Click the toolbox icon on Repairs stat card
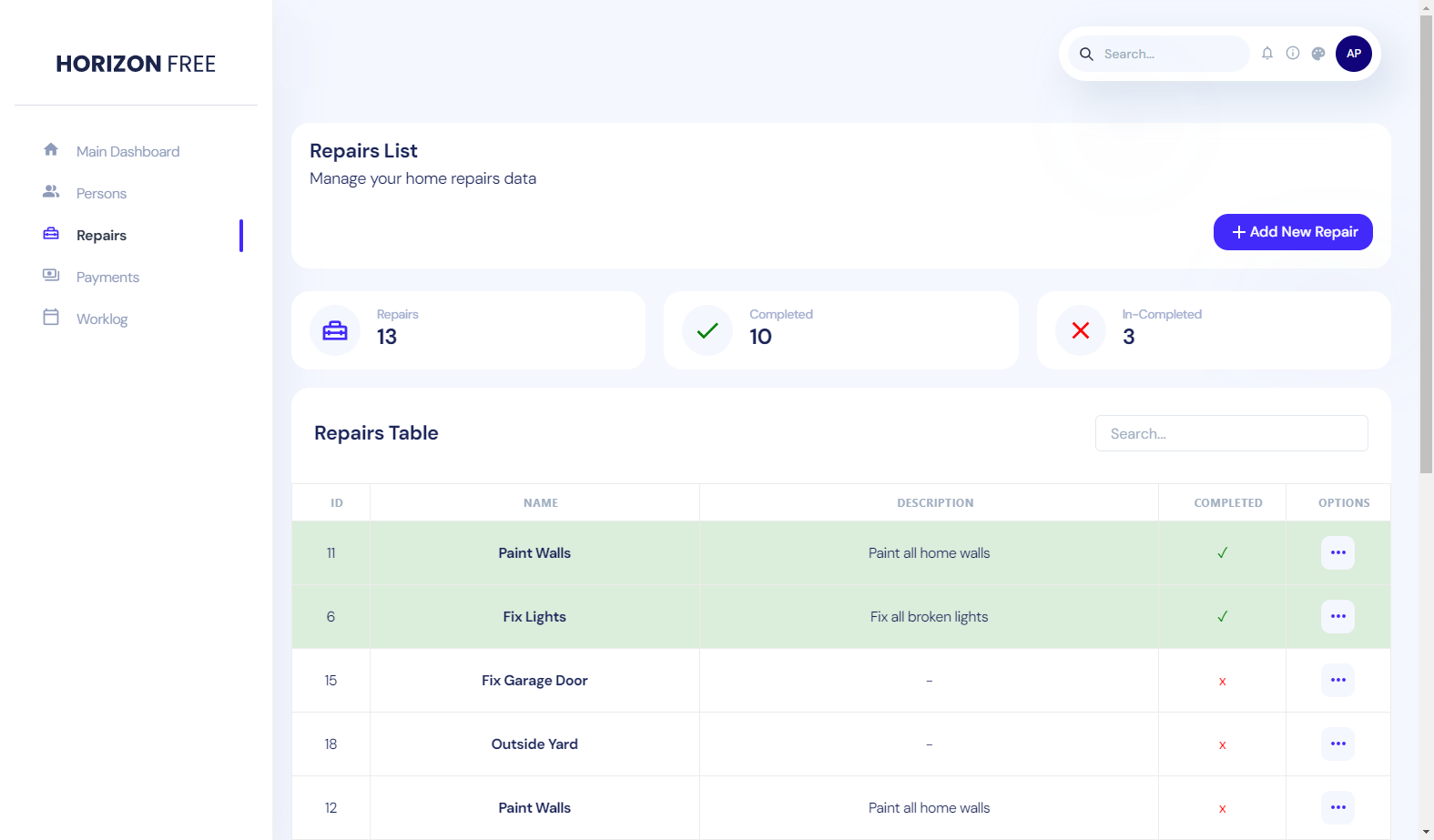 tap(335, 330)
